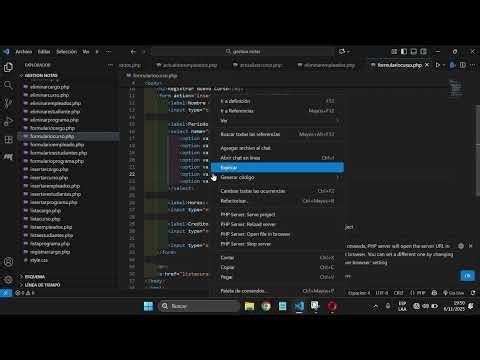The image size is (480, 360).
Task: Open the Extensions view
Action: tap(8, 139)
